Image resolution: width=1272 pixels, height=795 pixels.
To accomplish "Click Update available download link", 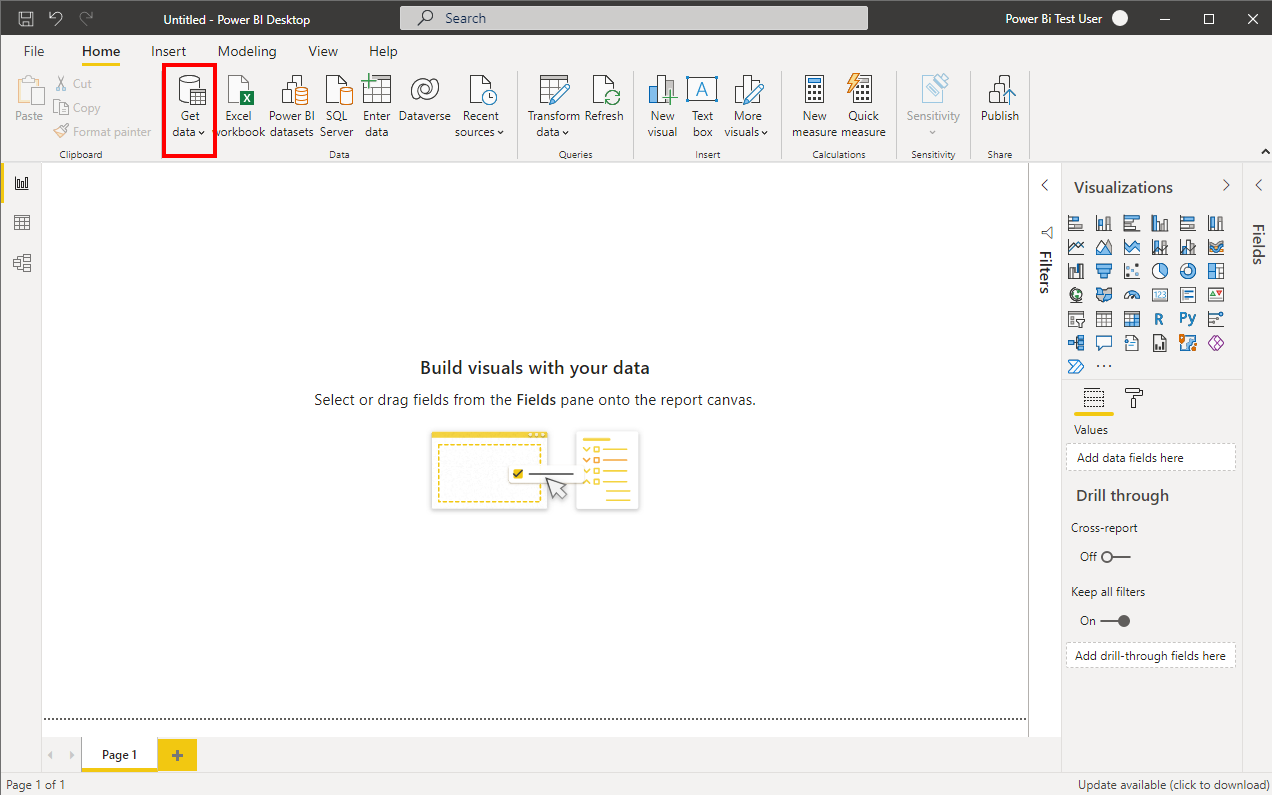I will click(x=1171, y=785).
